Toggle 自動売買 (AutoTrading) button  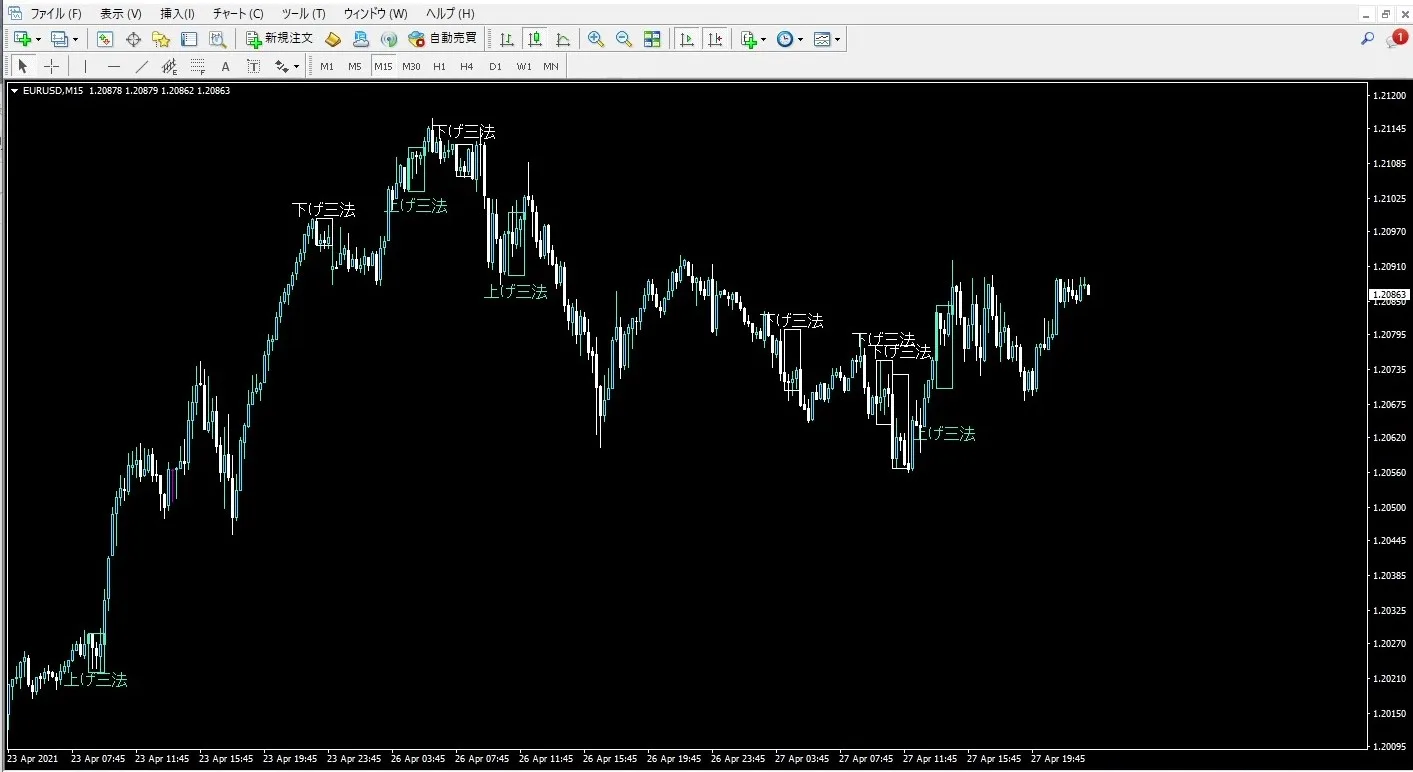point(442,39)
